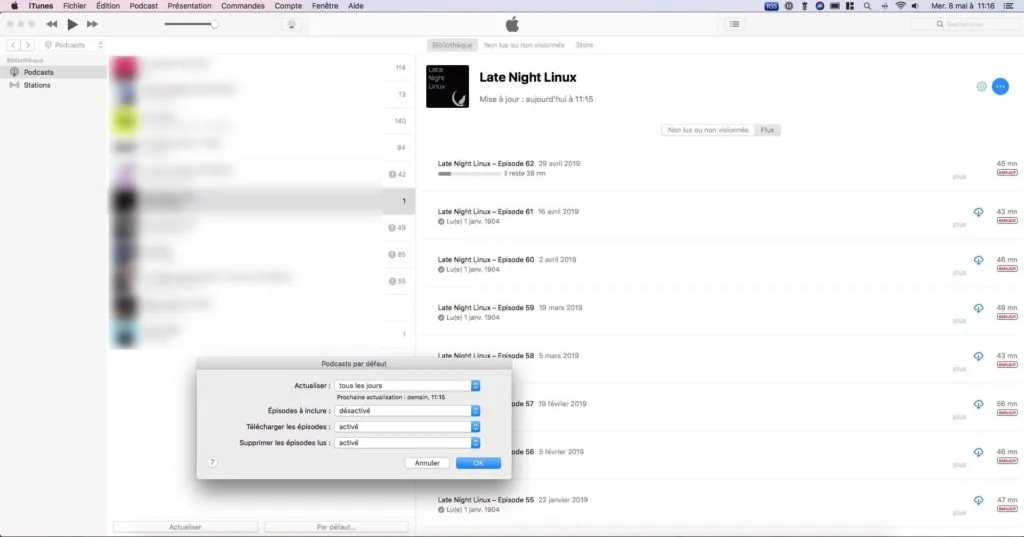Open the blue more-options ellipsis button

pos(1000,86)
